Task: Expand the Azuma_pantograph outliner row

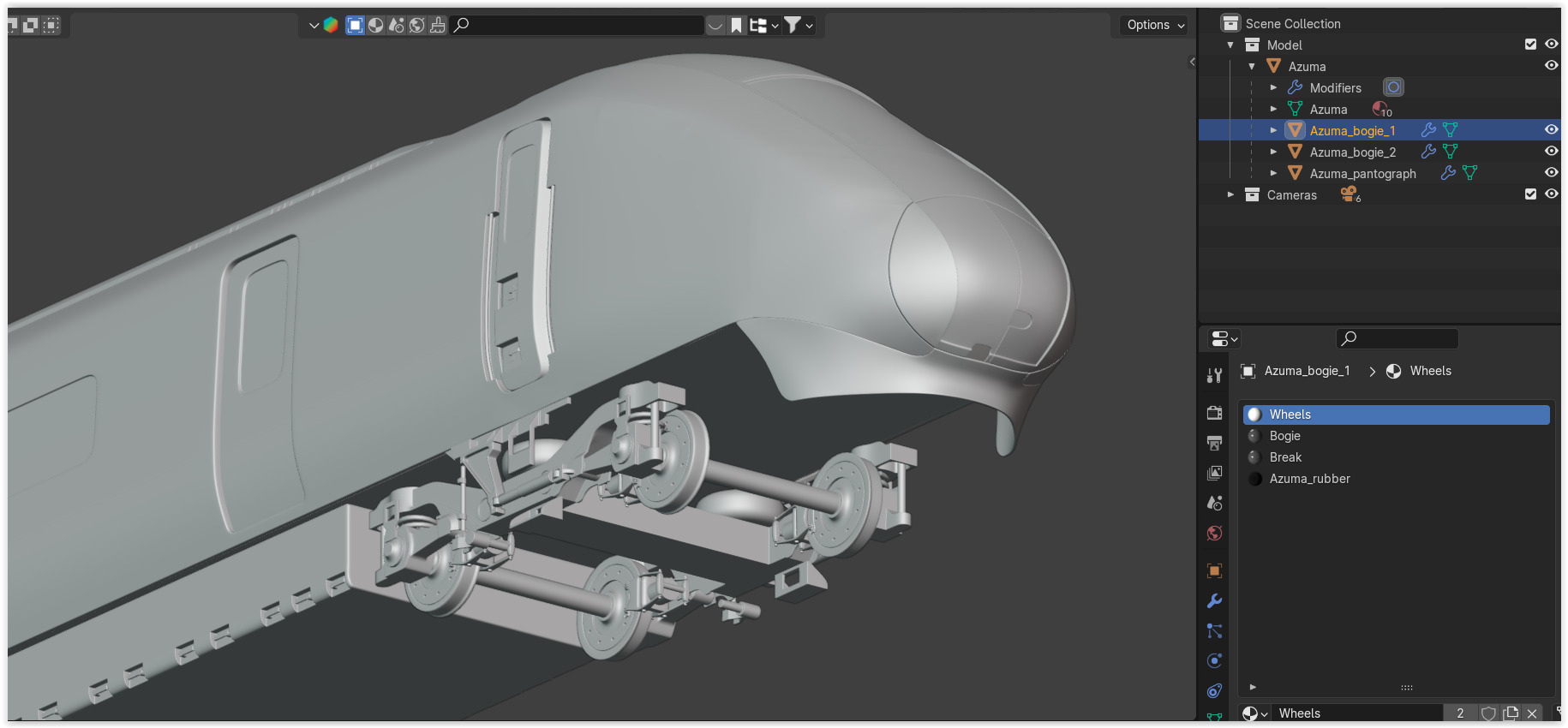Action: [1273, 173]
